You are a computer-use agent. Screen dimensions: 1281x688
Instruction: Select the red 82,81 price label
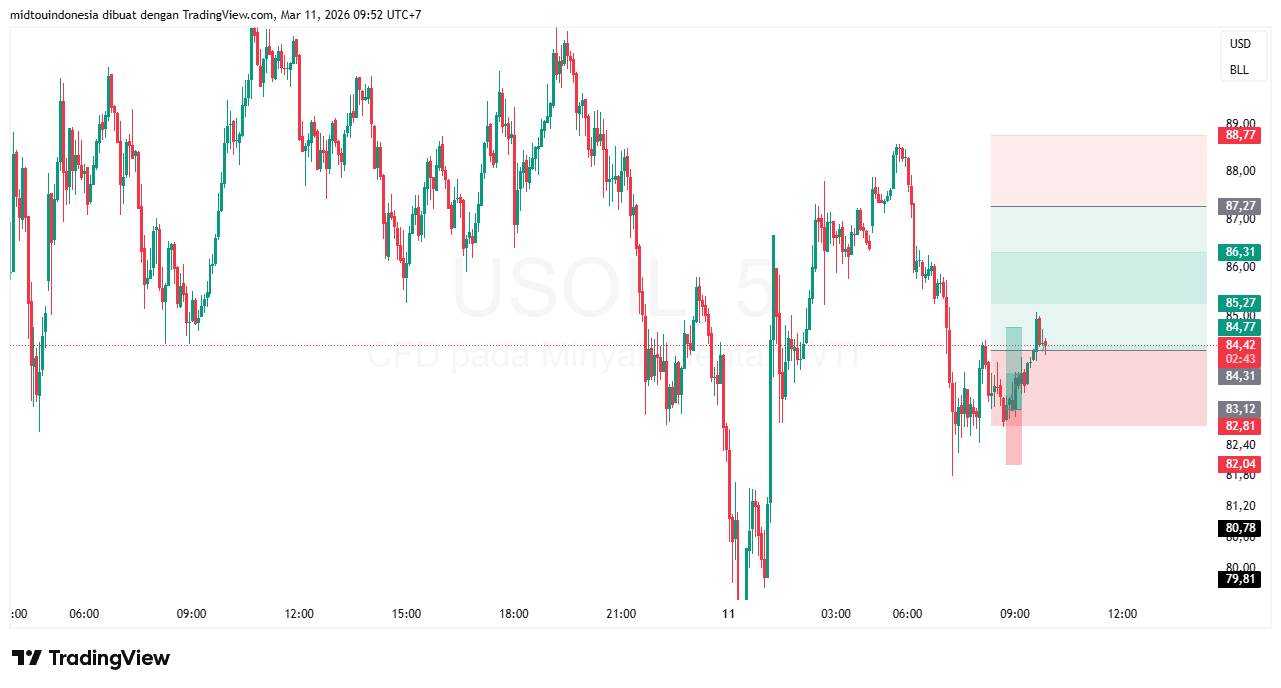[1240, 426]
